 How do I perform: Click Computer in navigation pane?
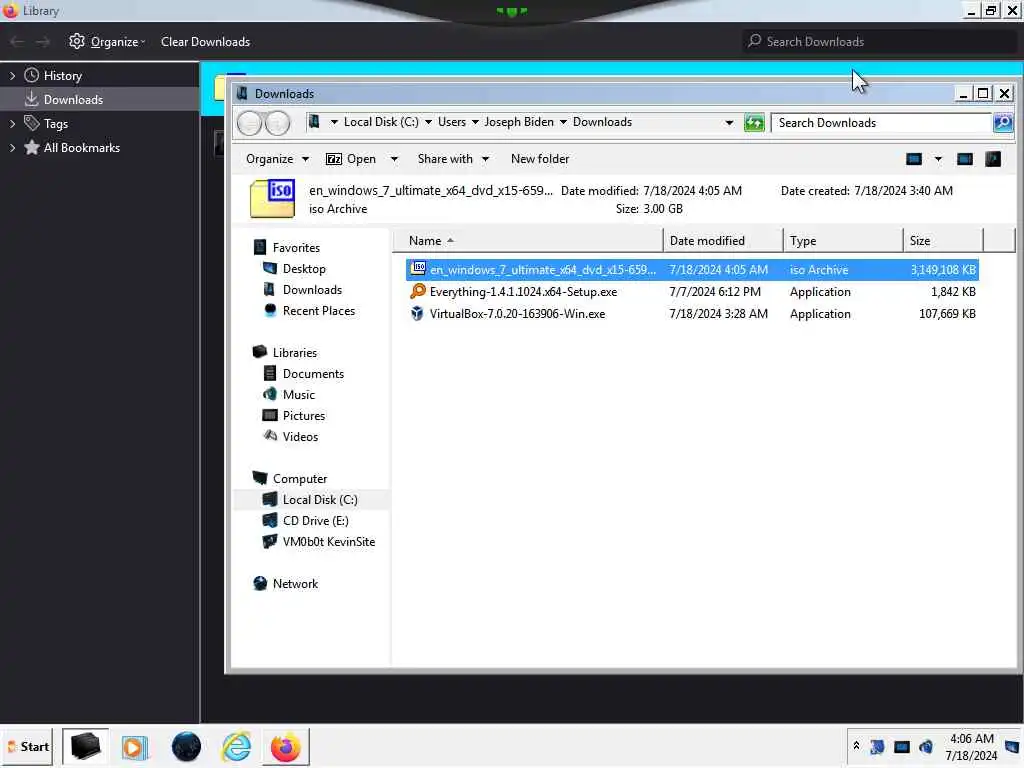(x=300, y=479)
